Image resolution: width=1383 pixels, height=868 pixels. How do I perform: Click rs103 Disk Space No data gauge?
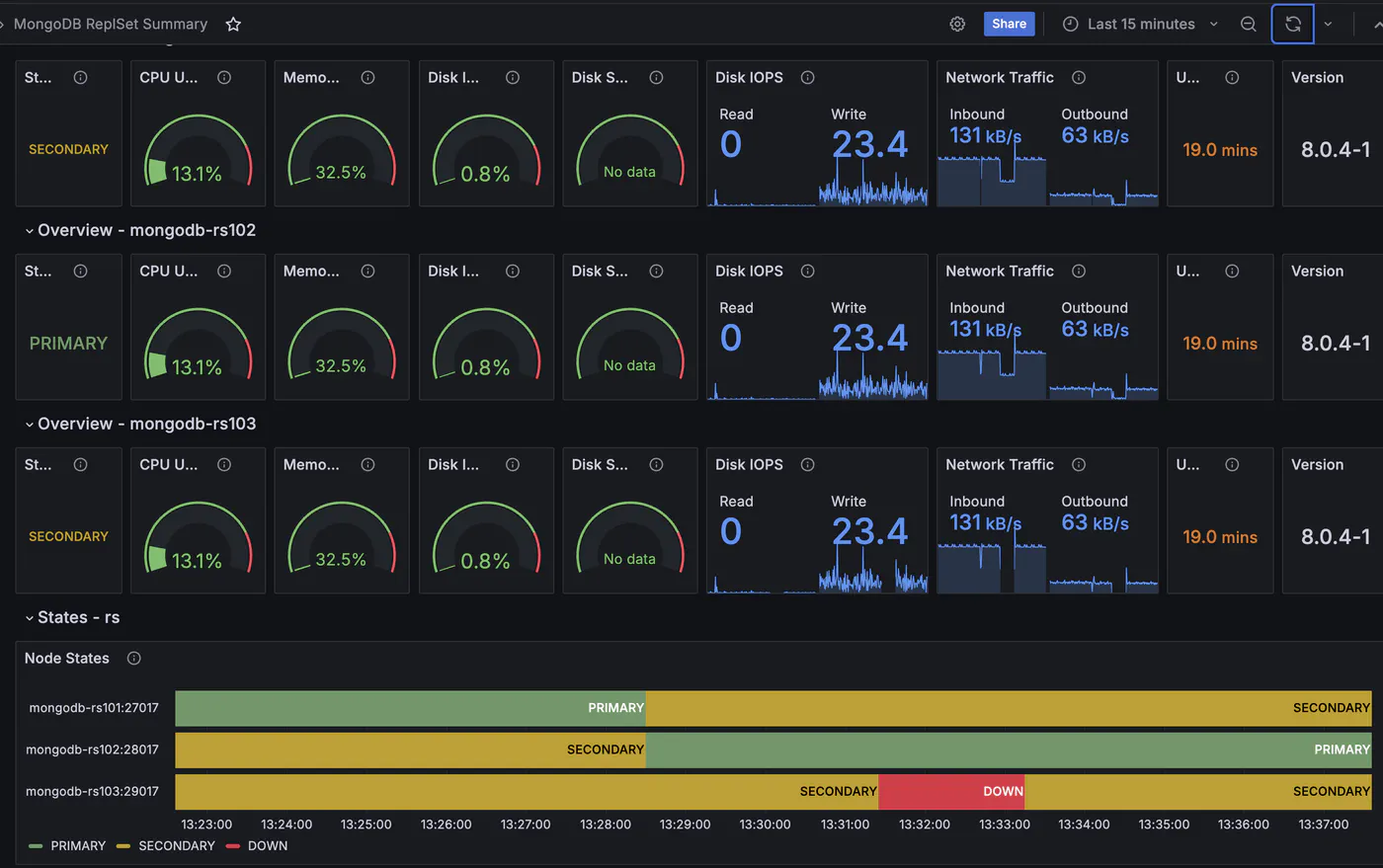click(x=629, y=539)
